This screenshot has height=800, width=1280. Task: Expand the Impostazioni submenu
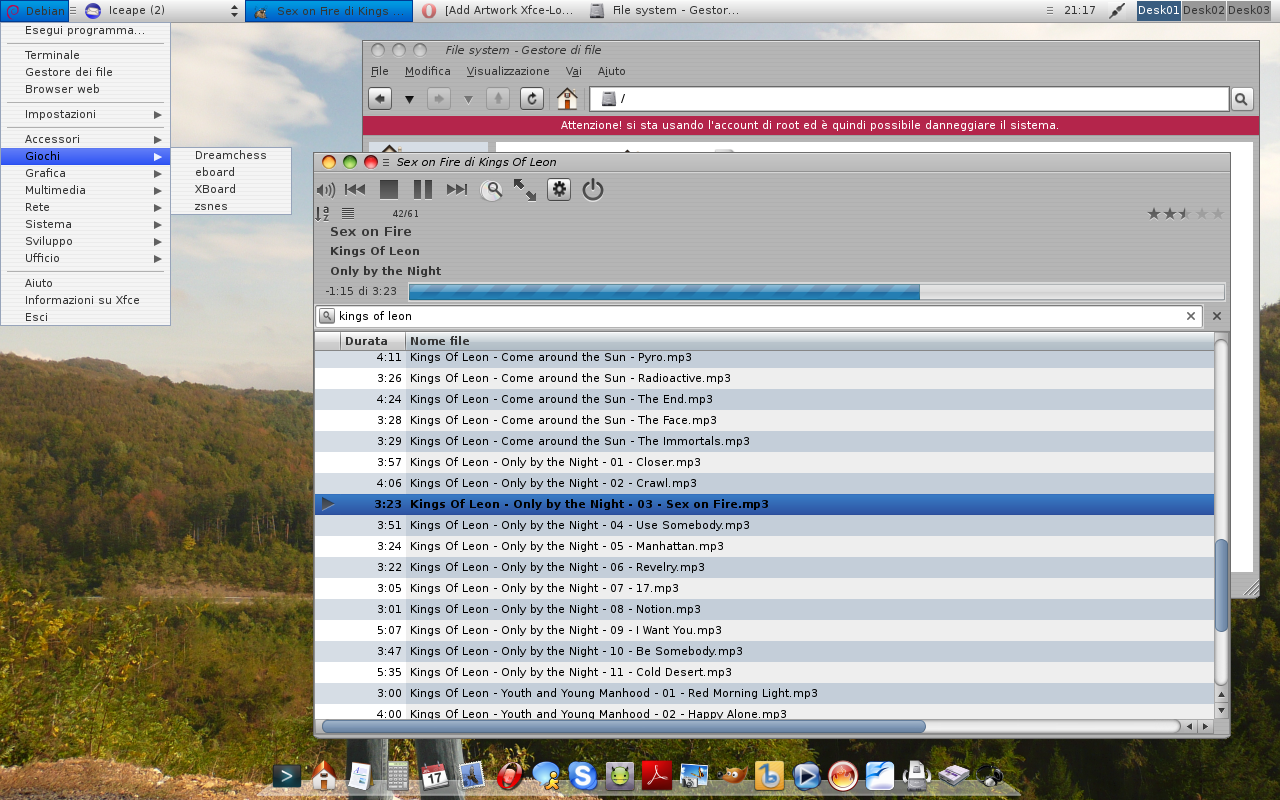click(85, 114)
